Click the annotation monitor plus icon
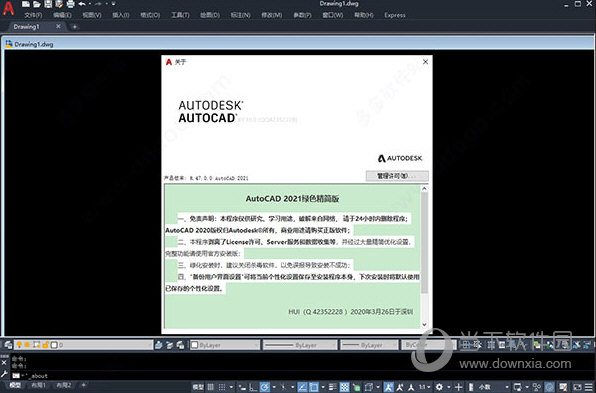Viewport: 596px width, 393px height. coord(459,387)
